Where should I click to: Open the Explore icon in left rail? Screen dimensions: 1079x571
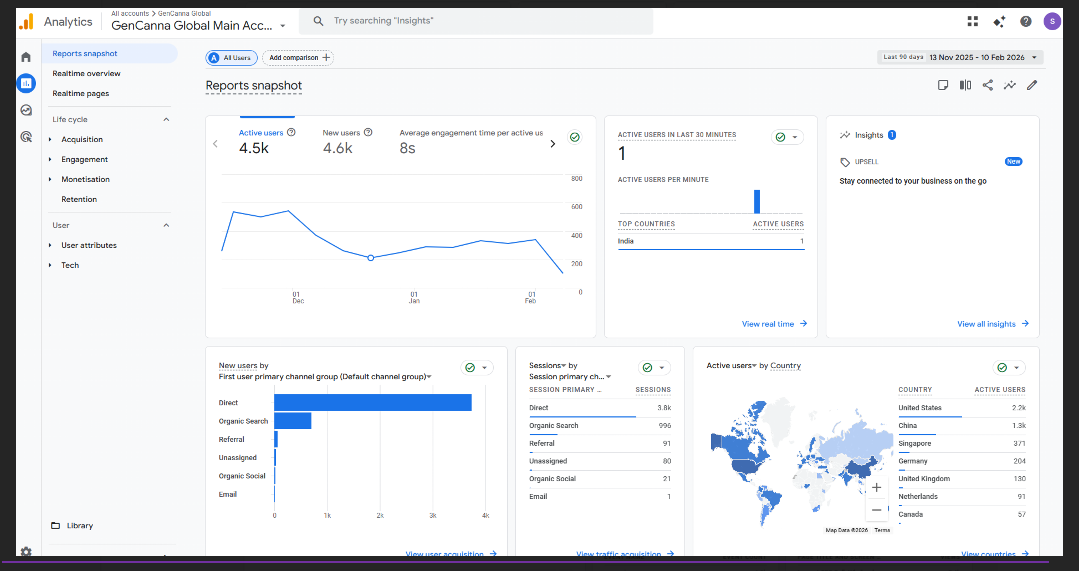click(x=26, y=110)
